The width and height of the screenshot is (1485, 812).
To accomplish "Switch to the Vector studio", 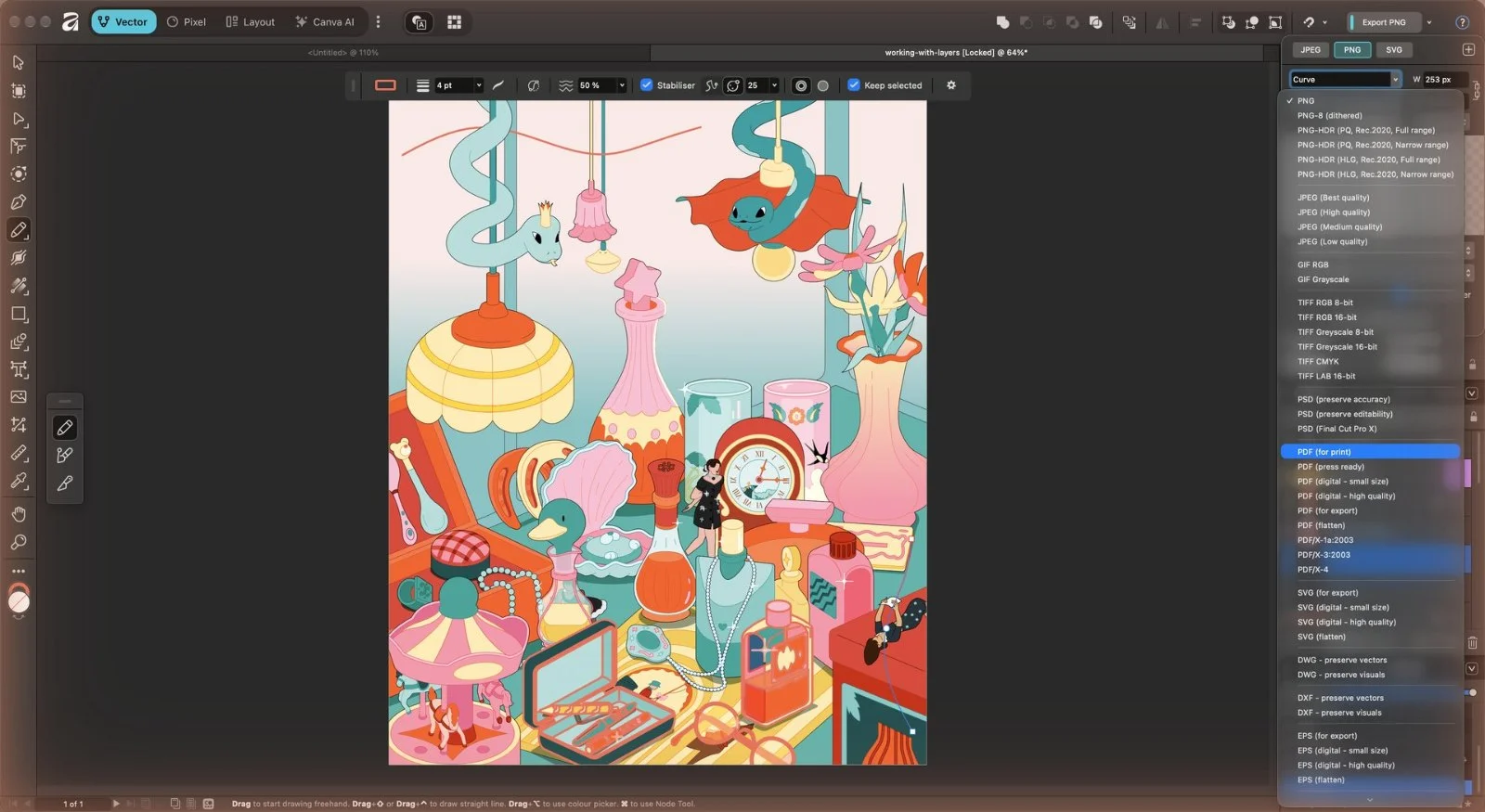I will click(x=123, y=22).
